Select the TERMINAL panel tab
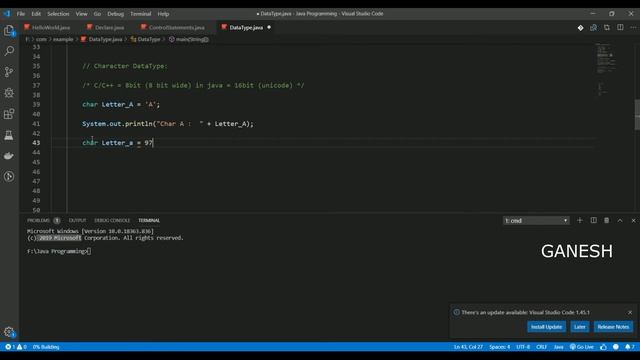Viewport: 640px width, 360px height. click(149, 220)
